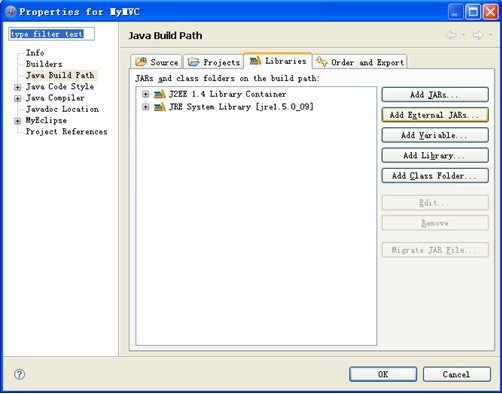Expand the MyEclipse tree node
Viewport: 502px width, 394px height.
point(18,121)
